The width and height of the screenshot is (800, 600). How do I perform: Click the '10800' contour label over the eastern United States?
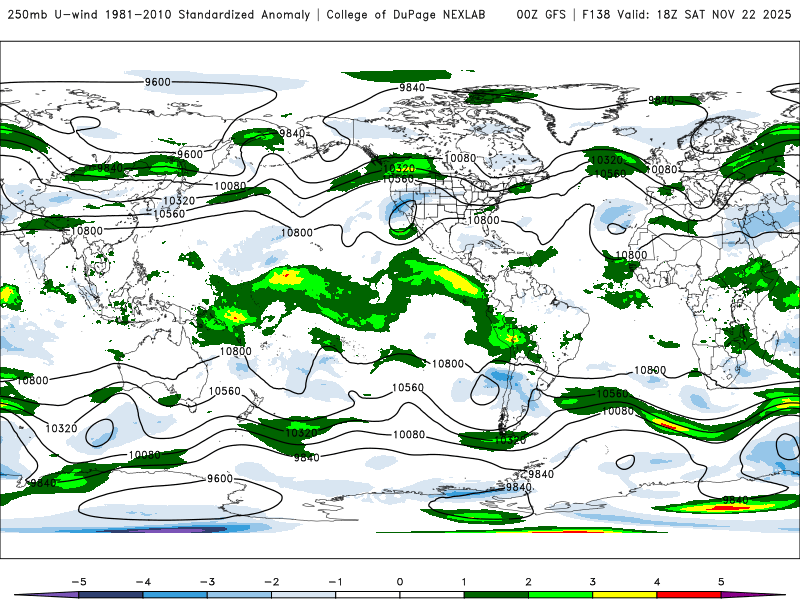tap(484, 220)
